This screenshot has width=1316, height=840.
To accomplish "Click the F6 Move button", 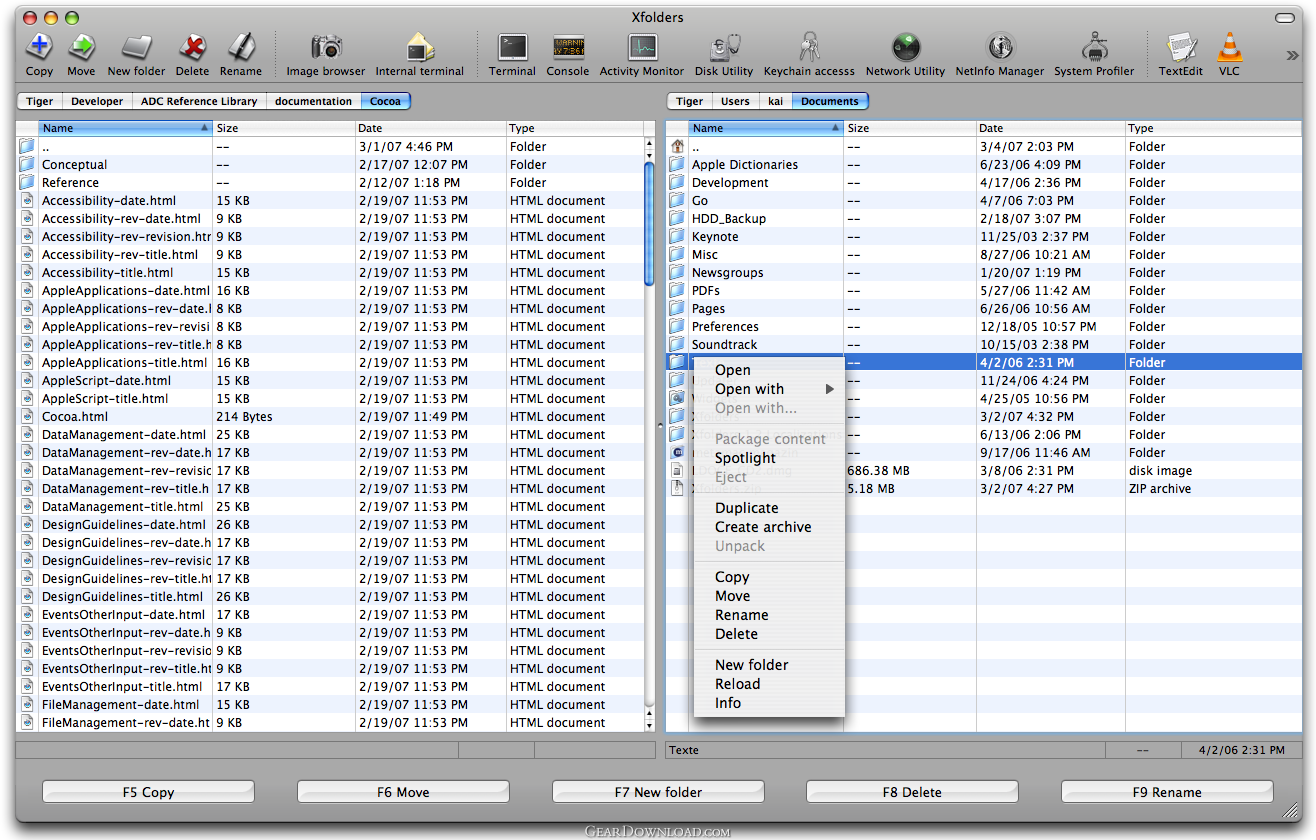I will click(403, 792).
